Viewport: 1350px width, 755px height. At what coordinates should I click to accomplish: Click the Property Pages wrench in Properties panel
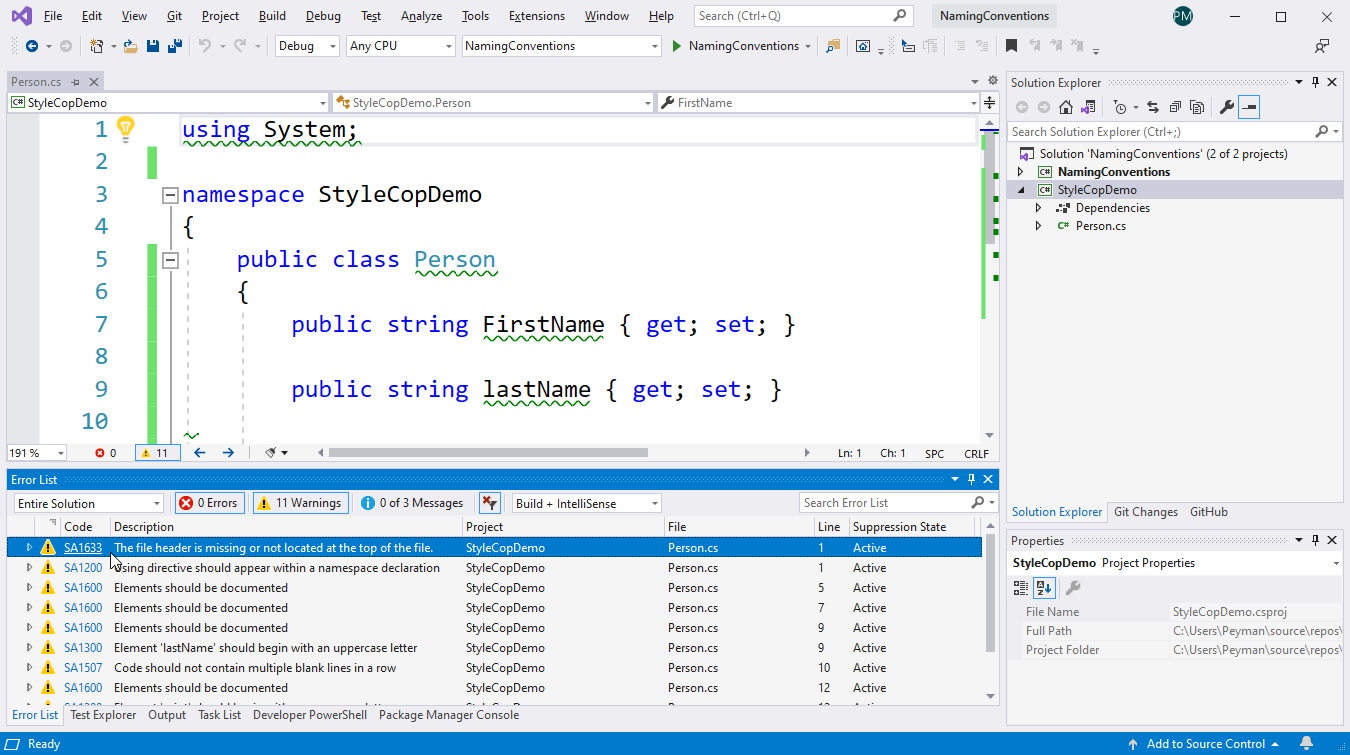[1072, 588]
